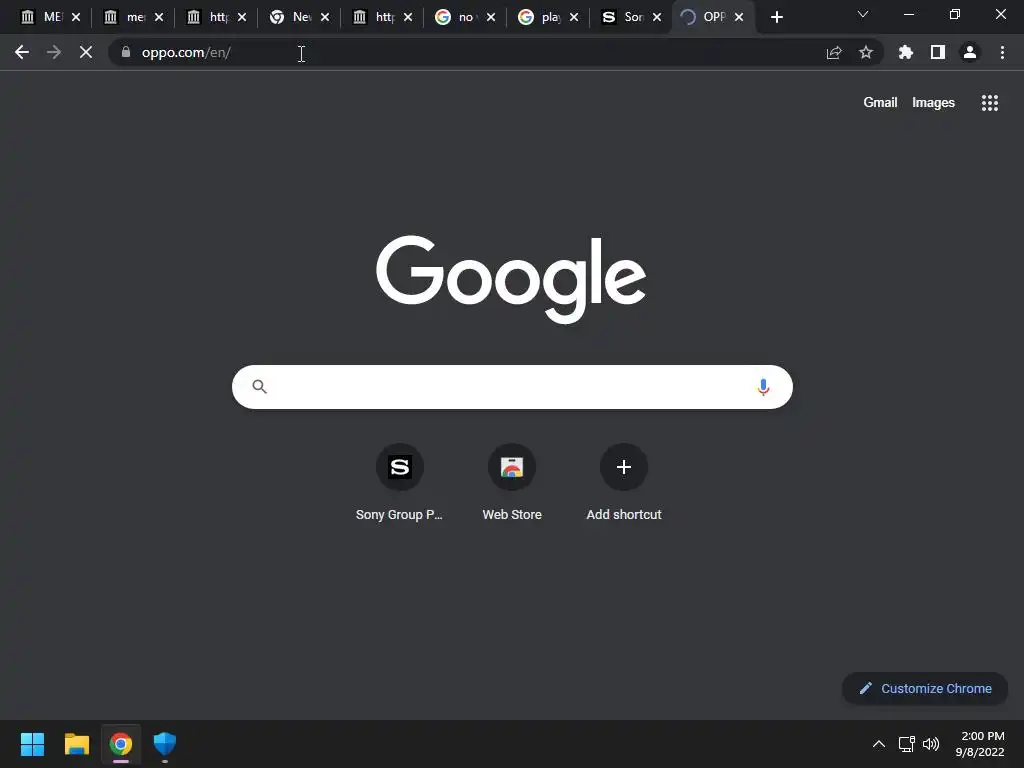Open Chrome's three-dot menu
Viewport: 1024px width, 768px height.
point(1002,52)
